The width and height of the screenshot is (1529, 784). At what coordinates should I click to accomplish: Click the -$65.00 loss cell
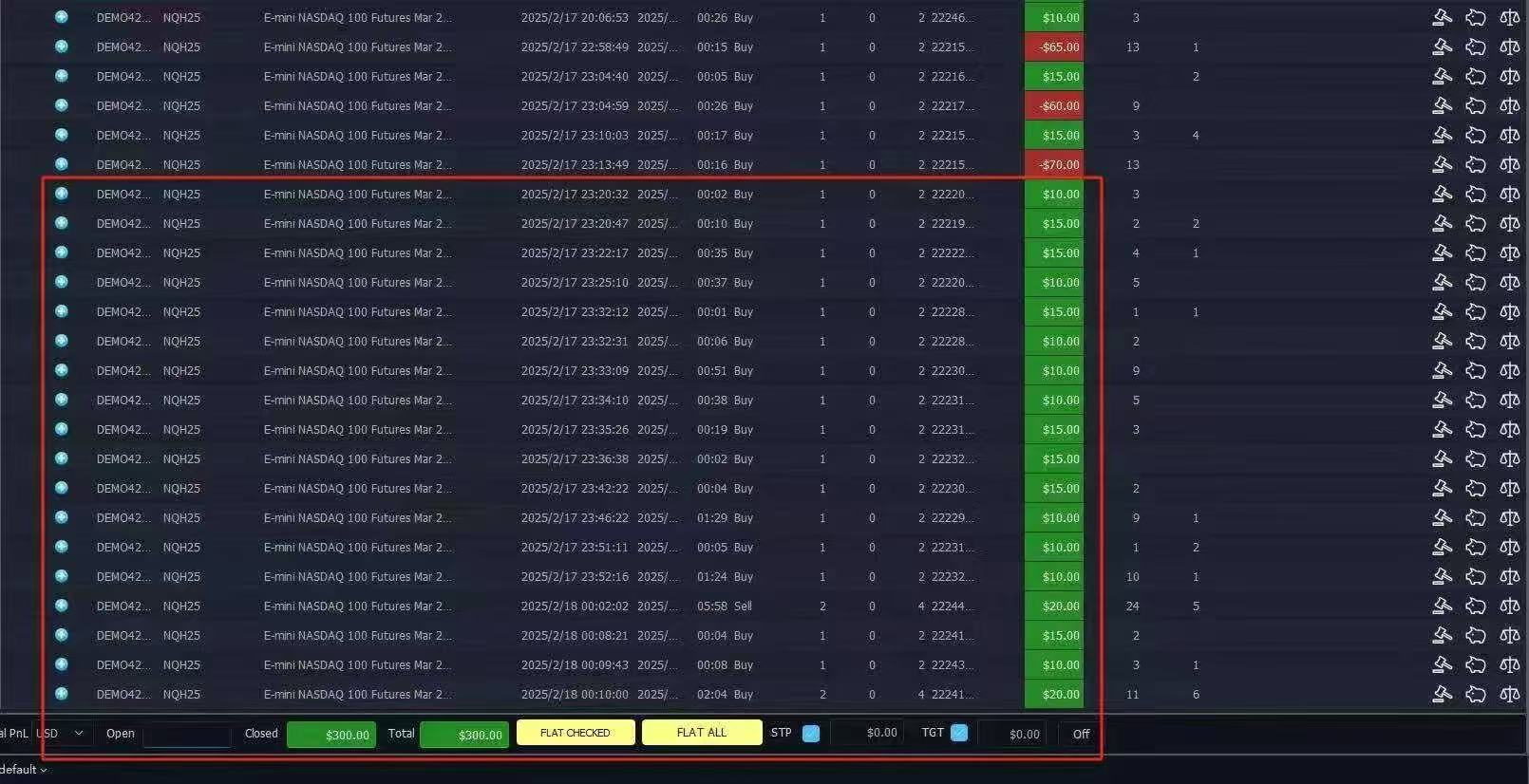[1054, 47]
